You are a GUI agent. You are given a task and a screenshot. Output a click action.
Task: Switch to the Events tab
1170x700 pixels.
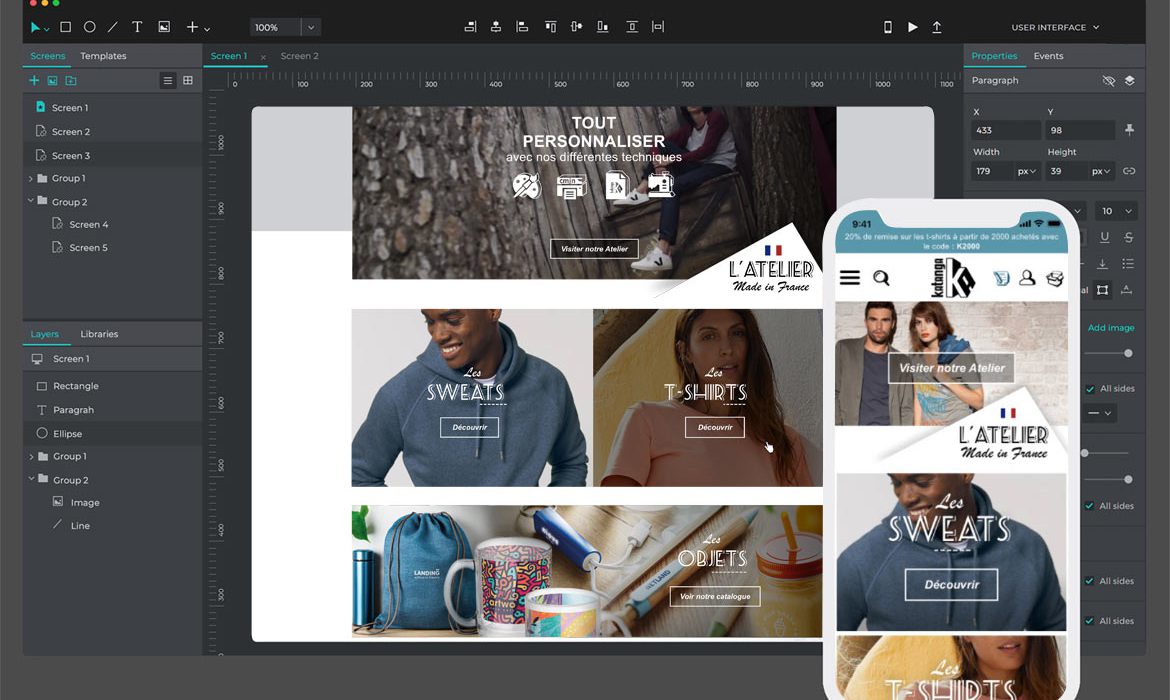(1048, 56)
